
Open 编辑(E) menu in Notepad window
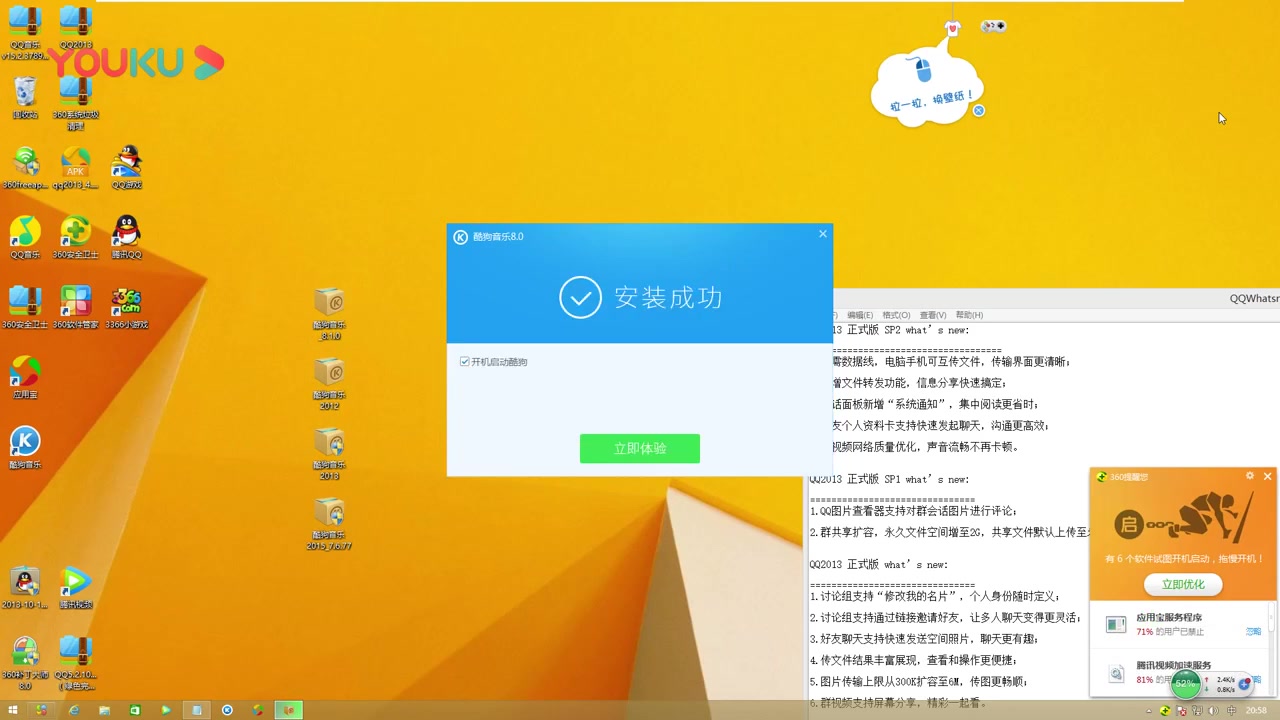tap(860, 315)
